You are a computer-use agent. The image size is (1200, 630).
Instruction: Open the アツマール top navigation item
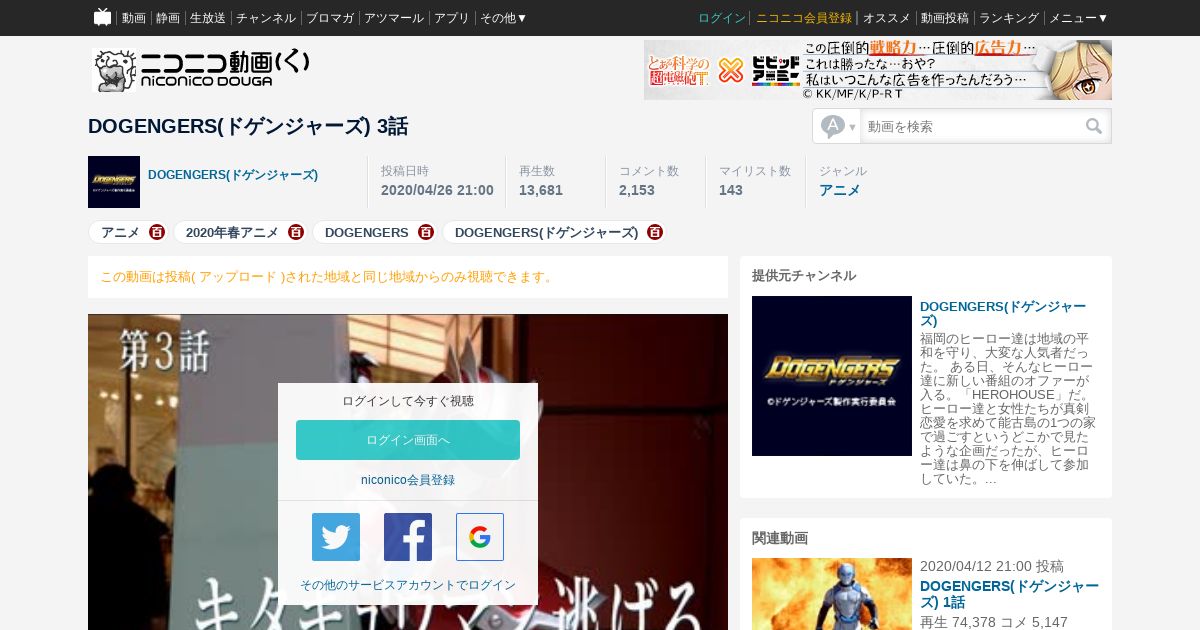[394, 18]
